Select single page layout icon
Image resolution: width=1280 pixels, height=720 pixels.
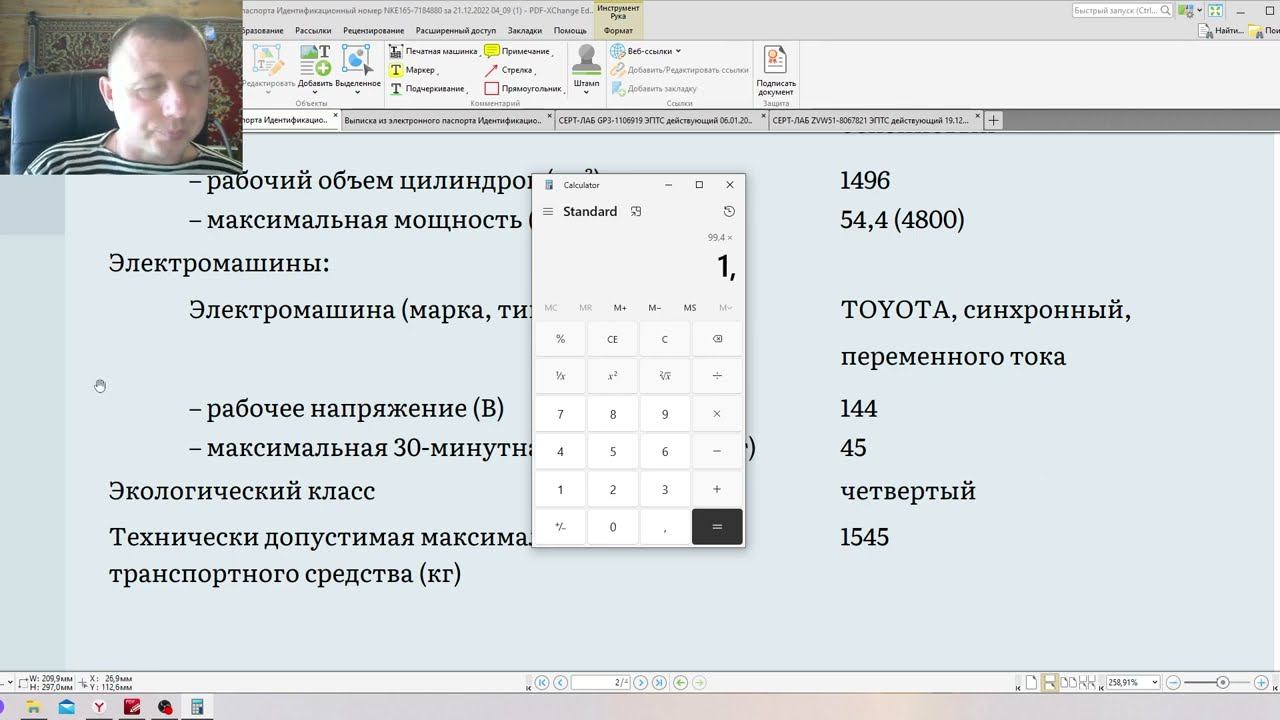pos(1031,682)
